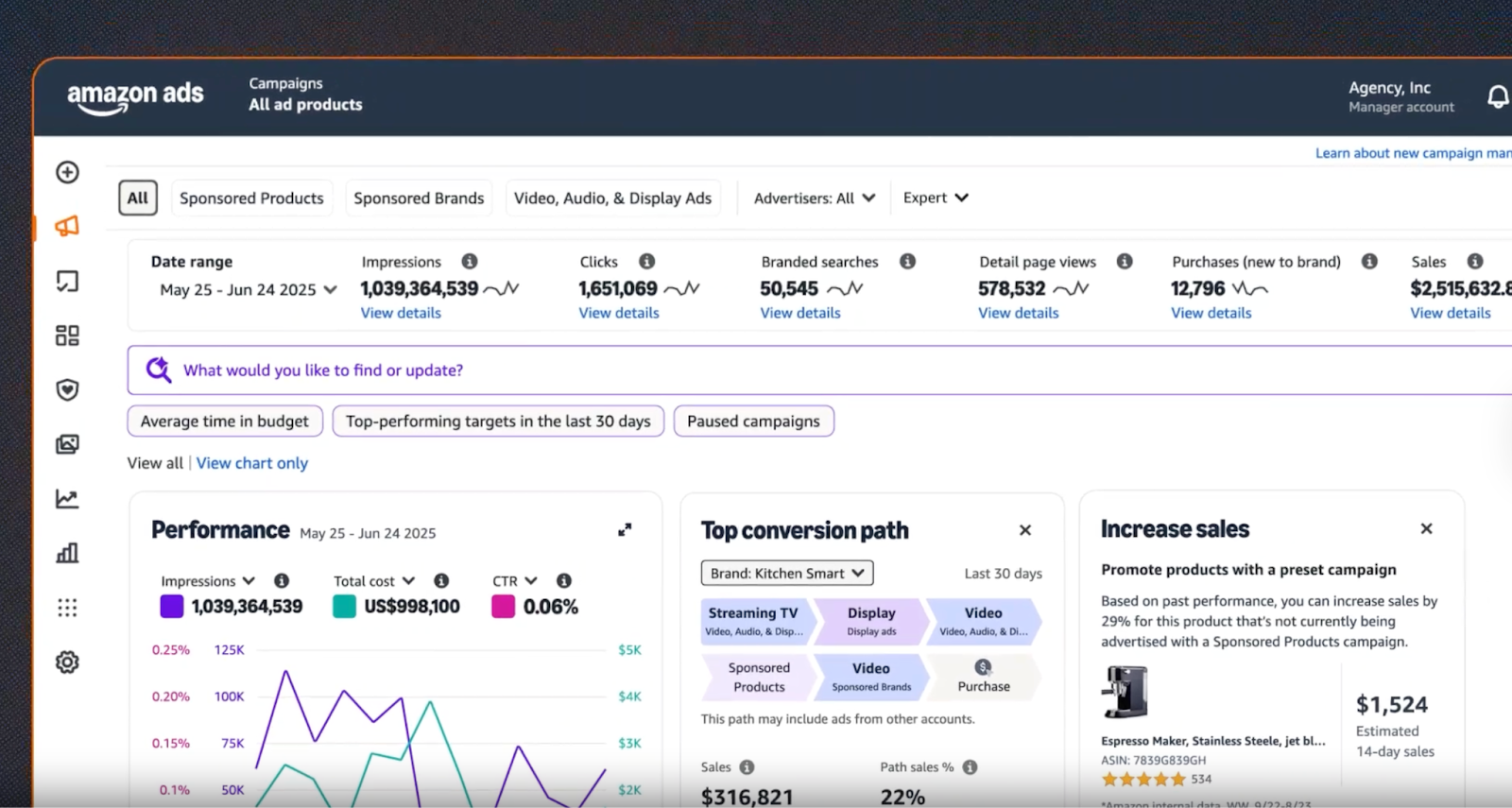Click the Agency, Inc manager account
Image resolution: width=1512 pixels, height=808 pixels.
click(1401, 96)
